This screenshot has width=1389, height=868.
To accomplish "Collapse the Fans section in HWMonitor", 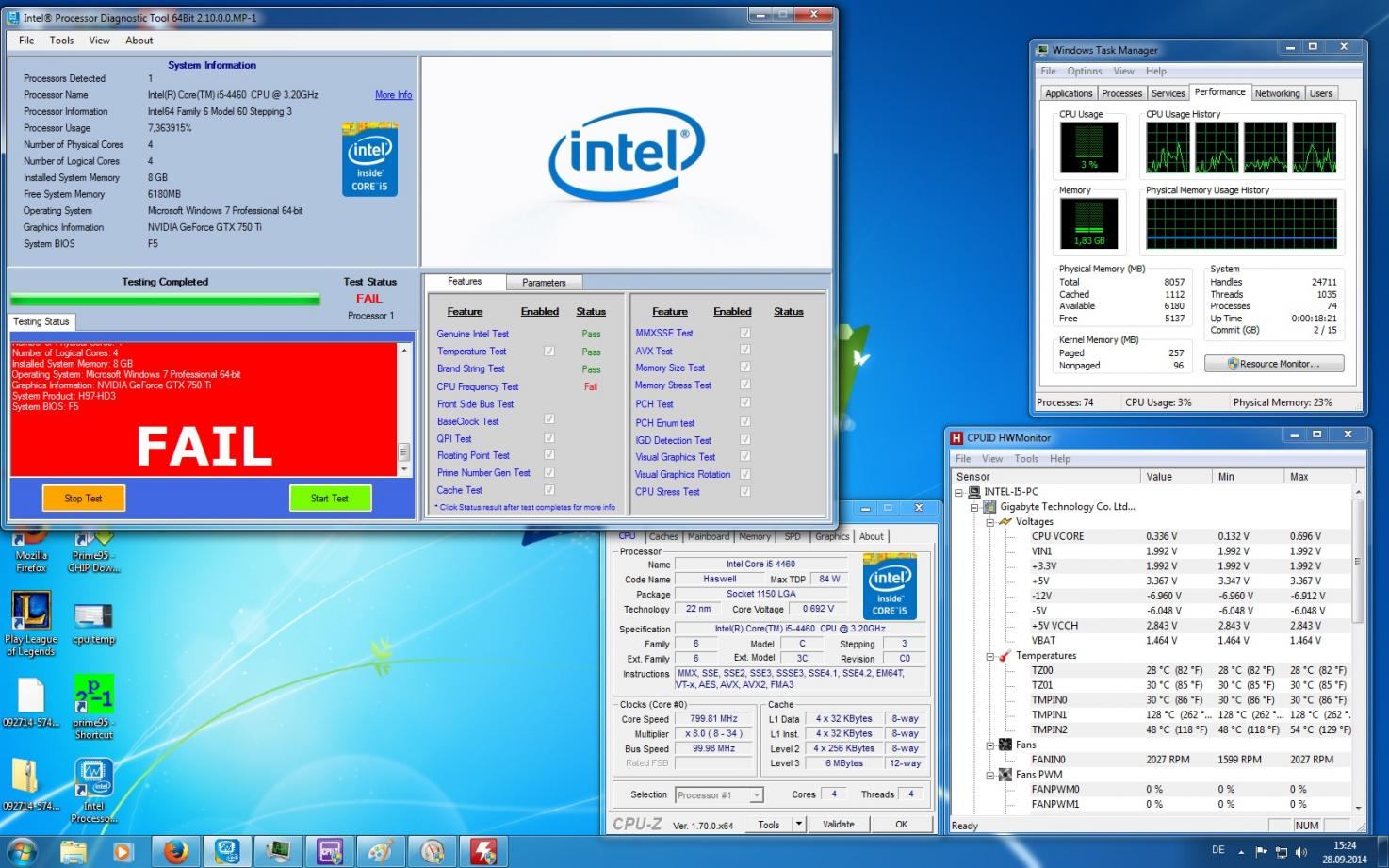I will coord(990,745).
